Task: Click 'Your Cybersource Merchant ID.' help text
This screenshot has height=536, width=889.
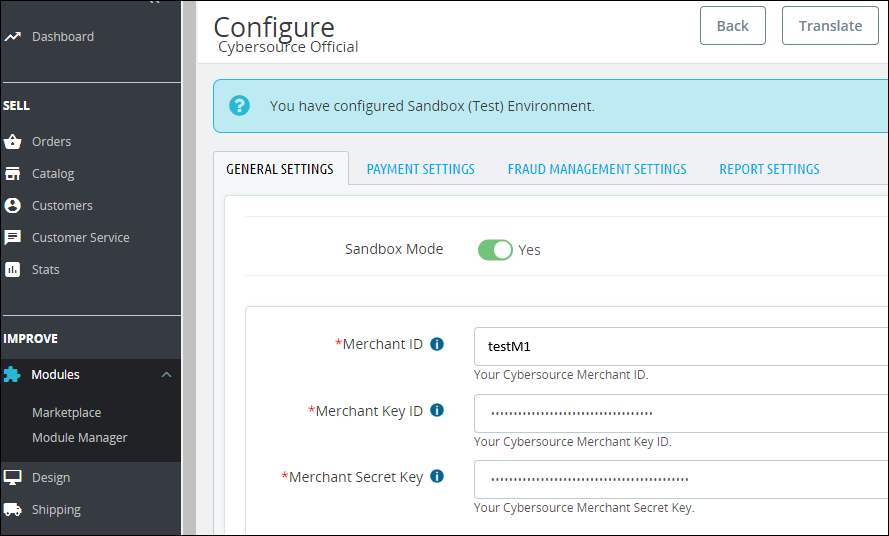Action: tap(561, 374)
